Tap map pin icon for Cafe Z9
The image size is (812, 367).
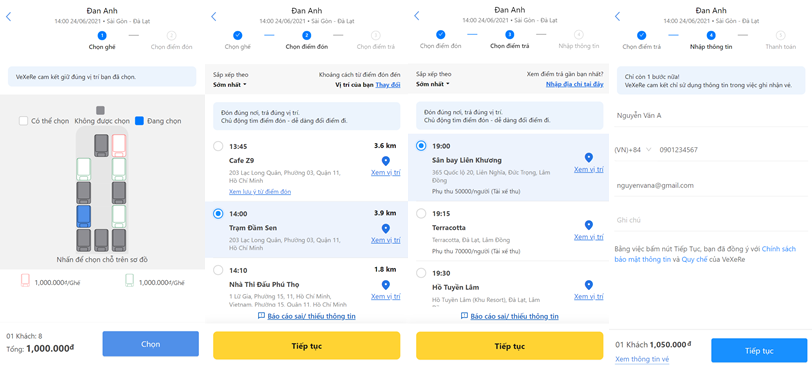tap(385, 161)
